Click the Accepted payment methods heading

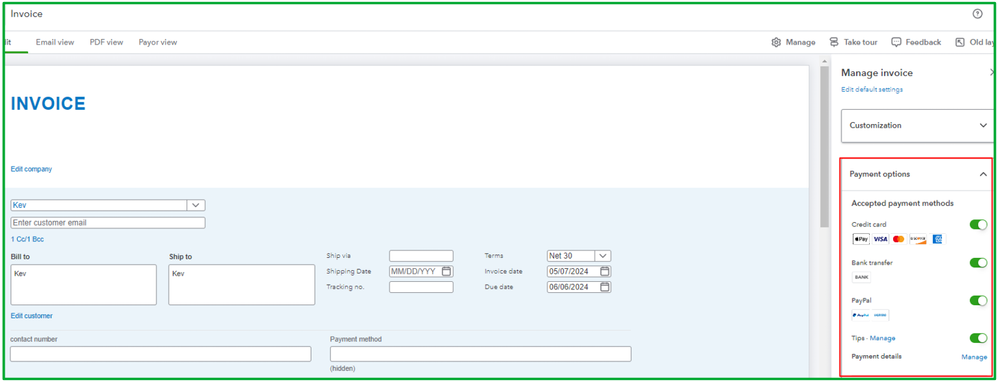(x=903, y=203)
